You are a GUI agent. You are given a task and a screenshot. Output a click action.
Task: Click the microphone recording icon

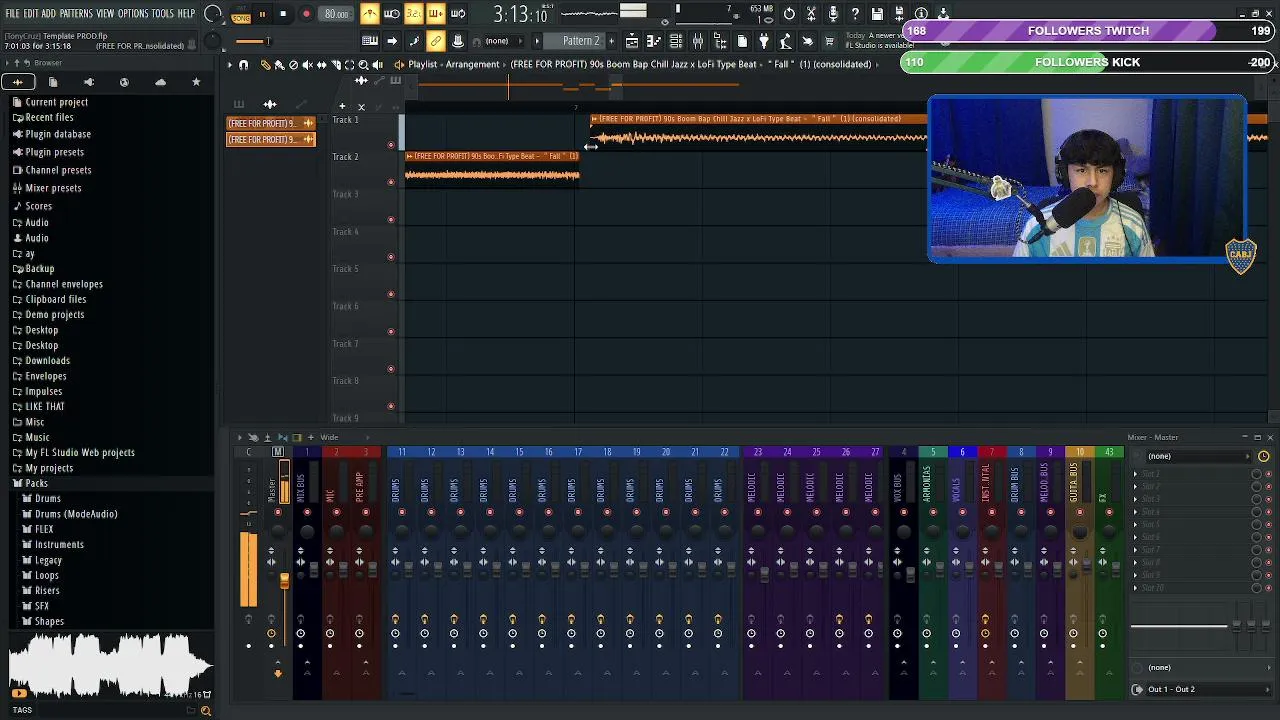(833, 14)
